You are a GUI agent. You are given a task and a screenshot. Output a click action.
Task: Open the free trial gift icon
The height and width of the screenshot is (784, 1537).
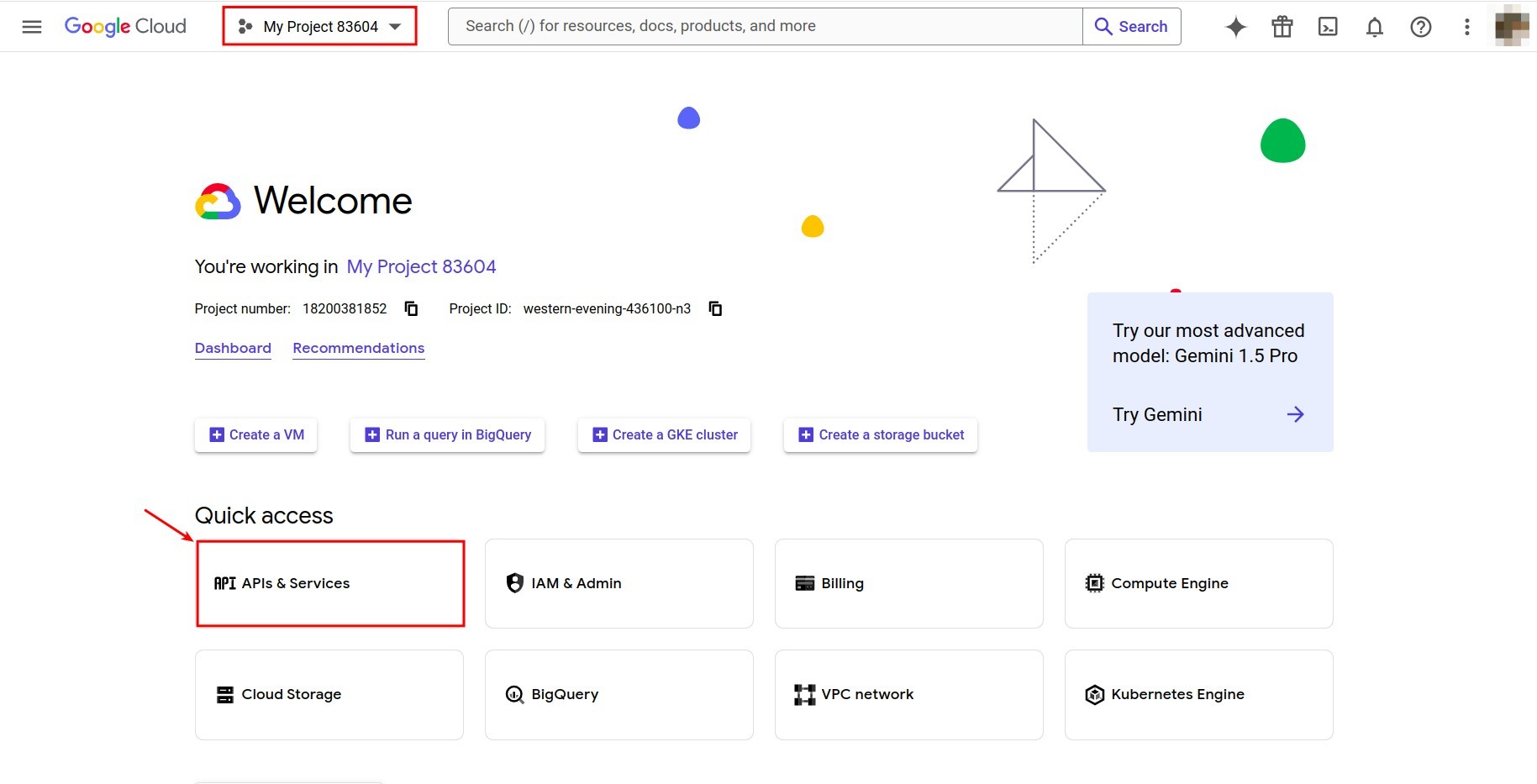coord(1281,26)
